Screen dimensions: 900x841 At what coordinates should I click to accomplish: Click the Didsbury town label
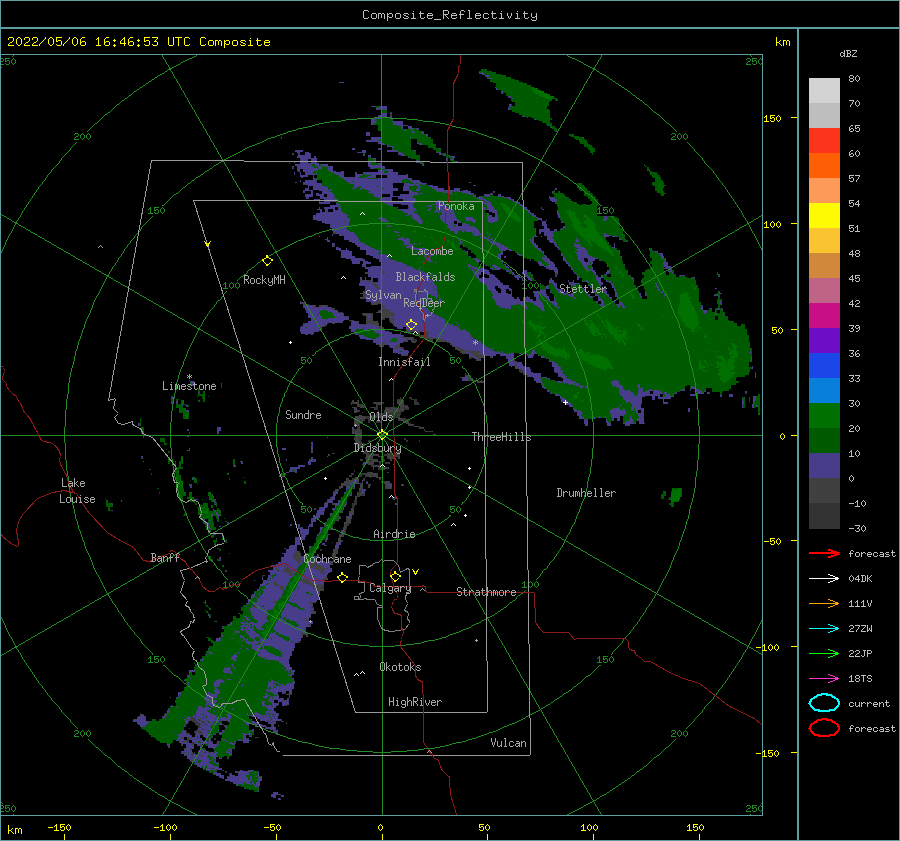click(377, 448)
